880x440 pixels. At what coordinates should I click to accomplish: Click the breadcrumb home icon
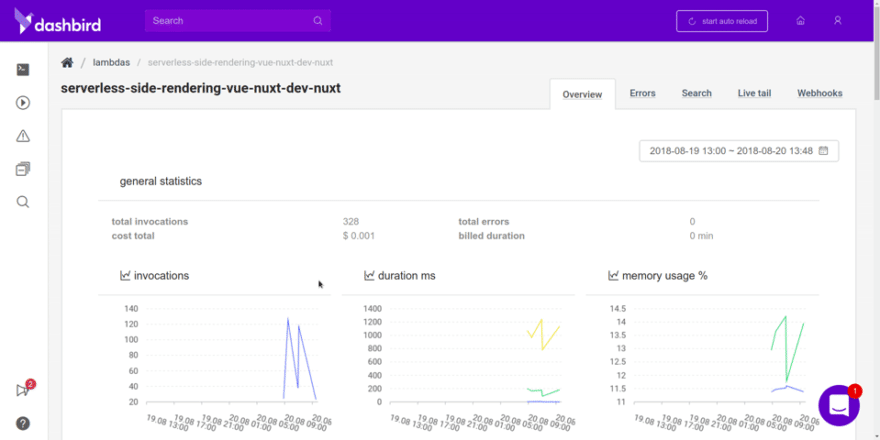click(x=67, y=62)
